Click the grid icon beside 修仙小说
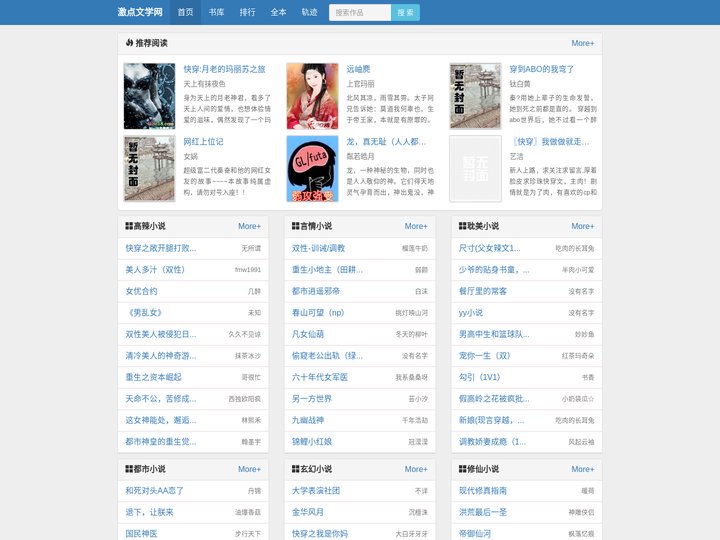Viewport: 720px width, 540px height. pyautogui.click(x=462, y=469)
